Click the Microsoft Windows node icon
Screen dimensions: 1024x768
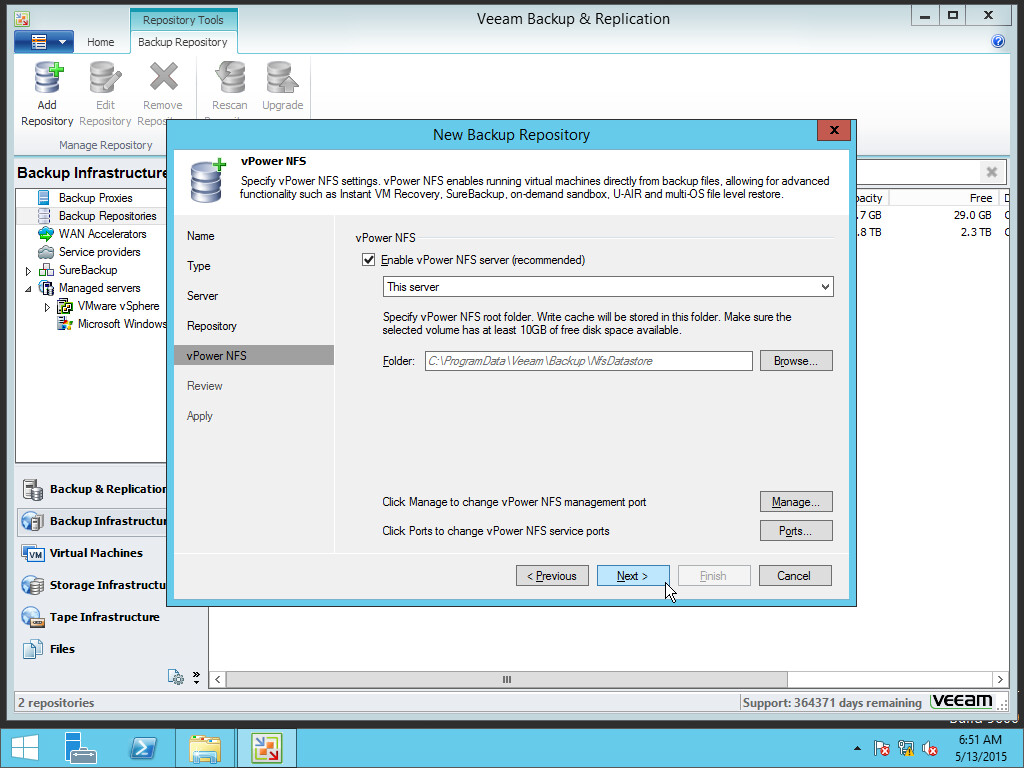click(65, 324)
